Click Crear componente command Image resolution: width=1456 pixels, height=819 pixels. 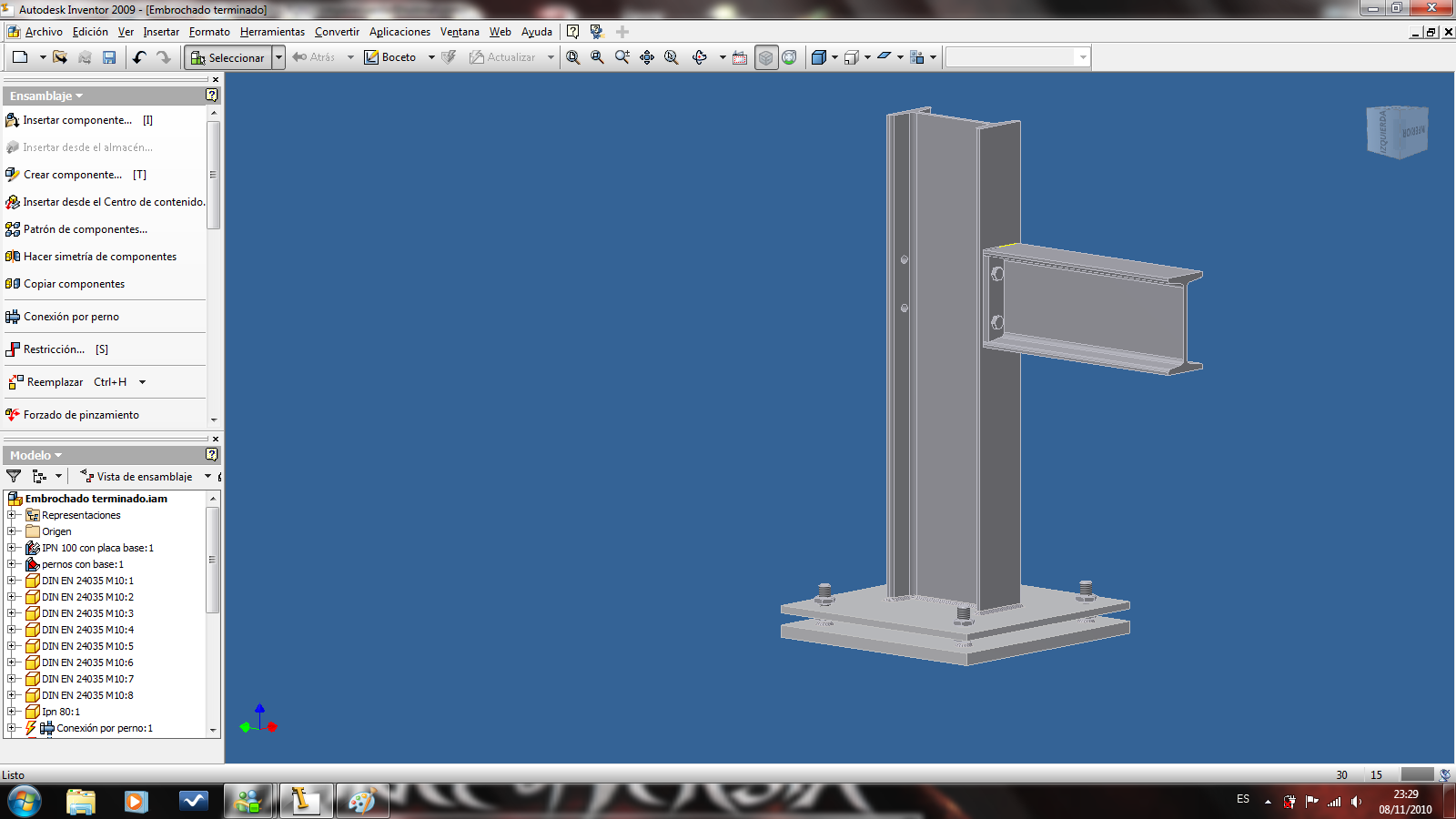point(76,175)
